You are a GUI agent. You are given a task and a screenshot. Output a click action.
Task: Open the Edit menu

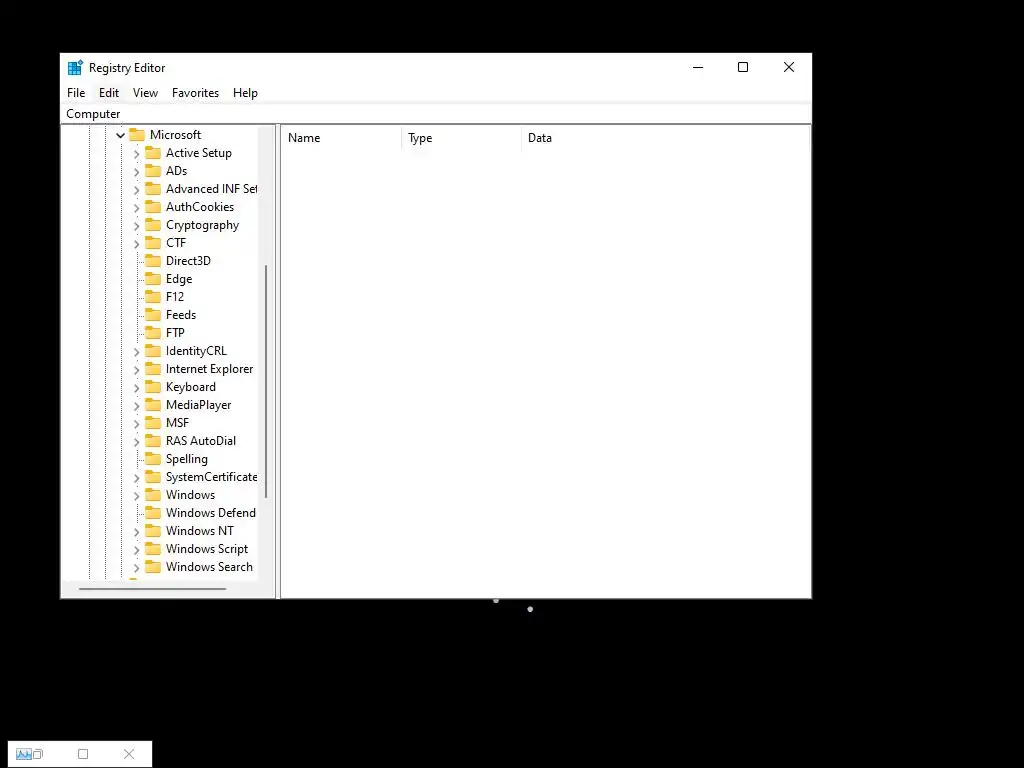tap(108, 93)
